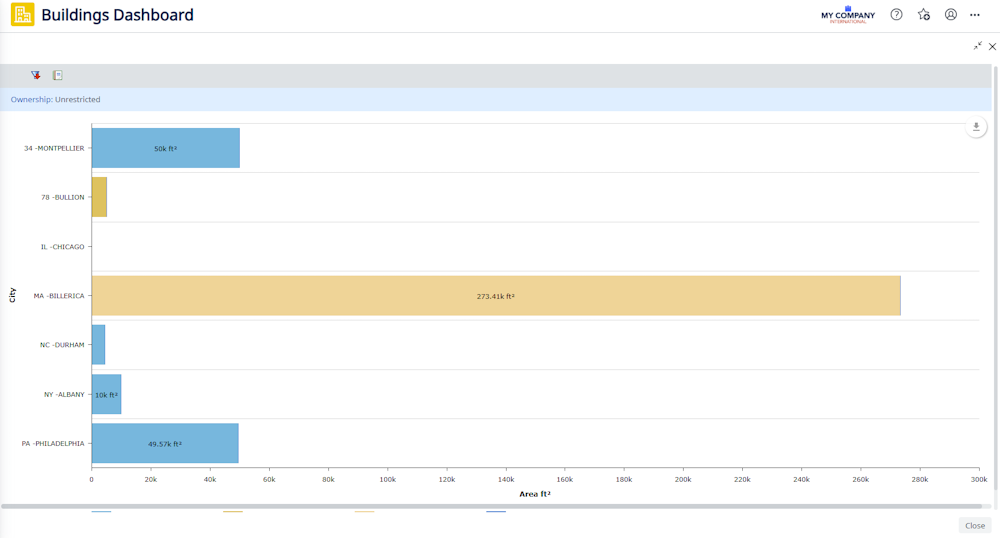This screenshot has width=1000, height=538.
Task: Click the 78 - BULLION axis label
Action: point(62,198)
